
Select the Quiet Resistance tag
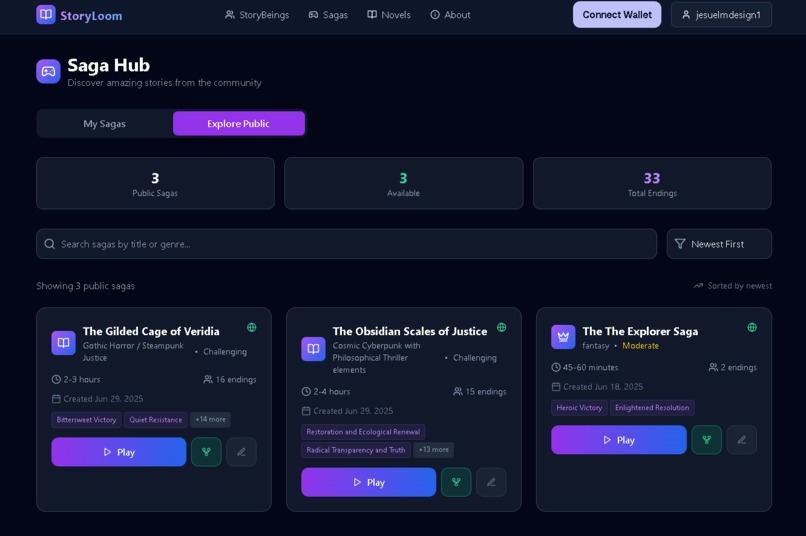(x=156, y=420)
